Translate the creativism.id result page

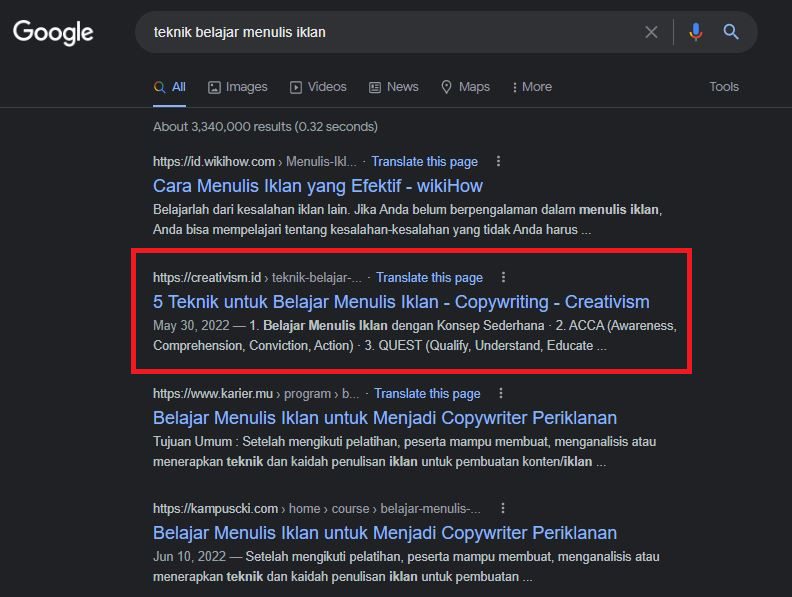pos(429,278)
